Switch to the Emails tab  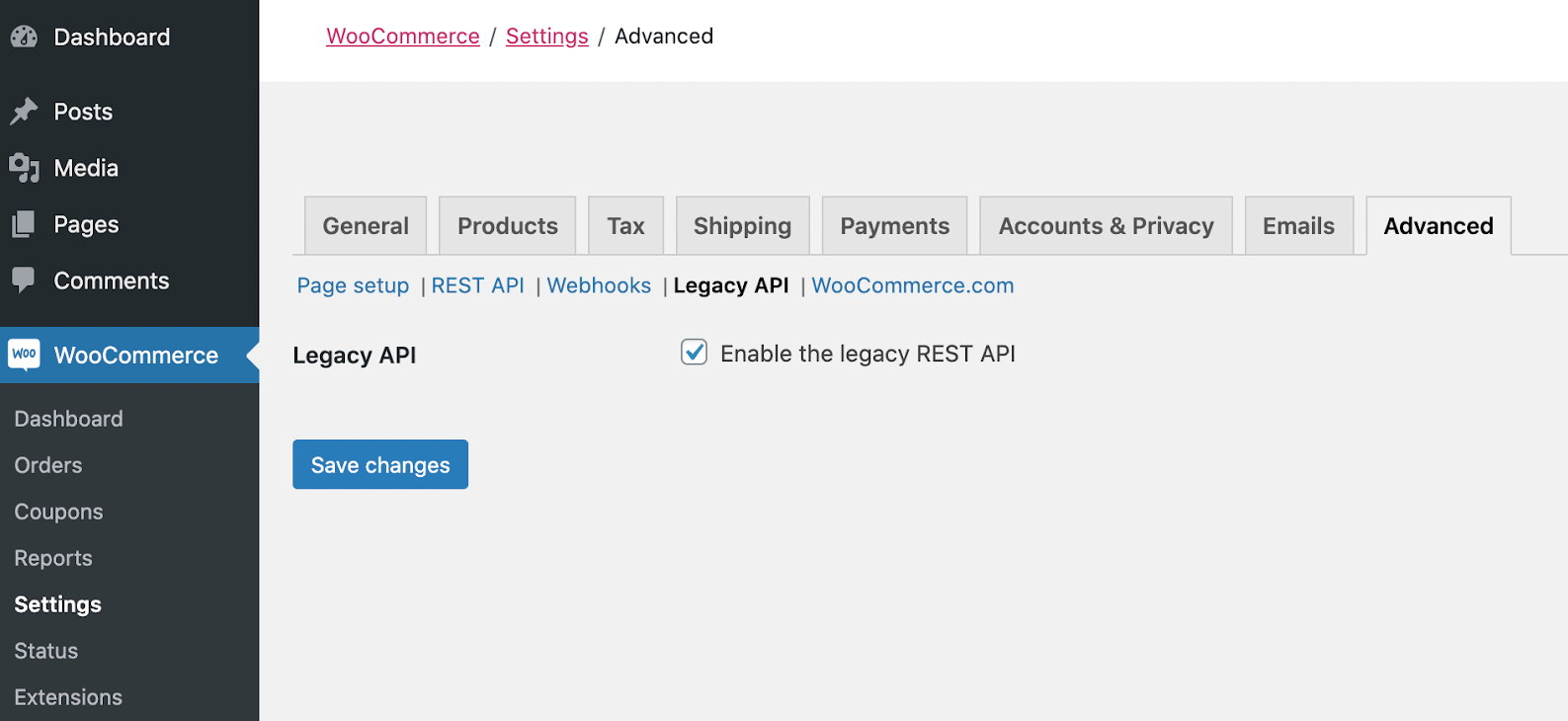pos(1299,226)
